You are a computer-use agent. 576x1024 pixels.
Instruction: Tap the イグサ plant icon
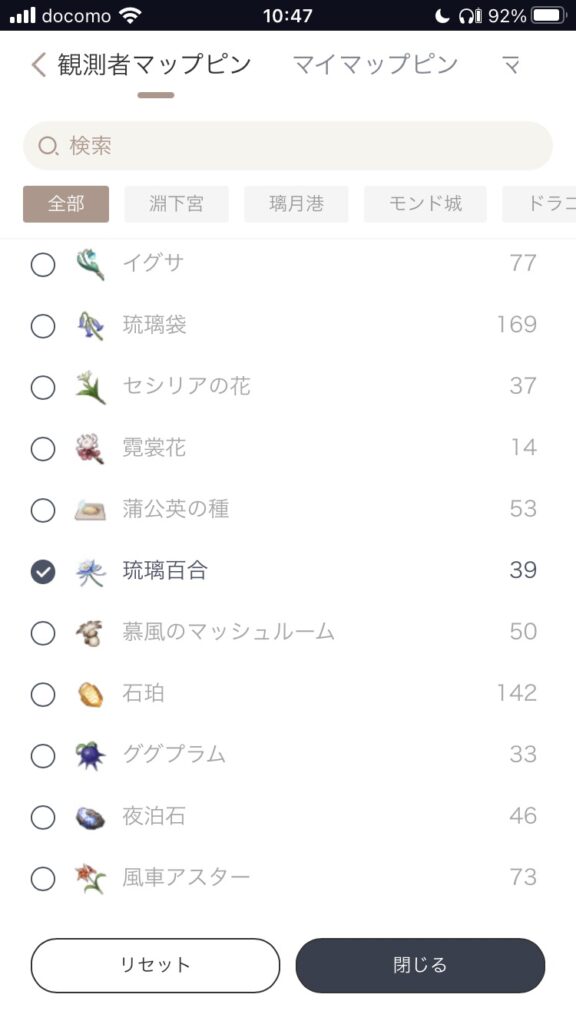click(90, 264)
